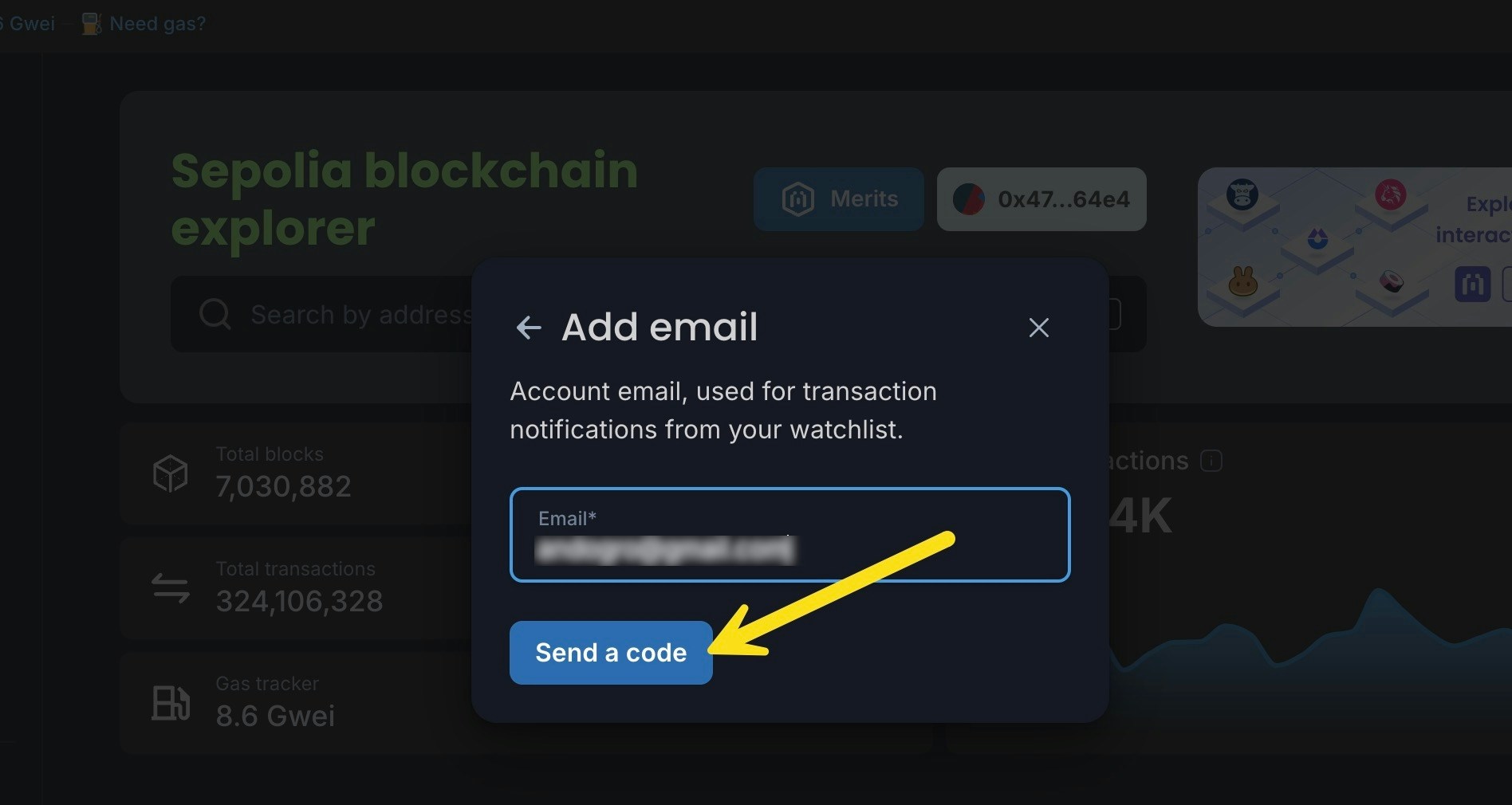1512x805 pixels.
Task: Click the Send a code button
Action: click(x=611, y=653)
